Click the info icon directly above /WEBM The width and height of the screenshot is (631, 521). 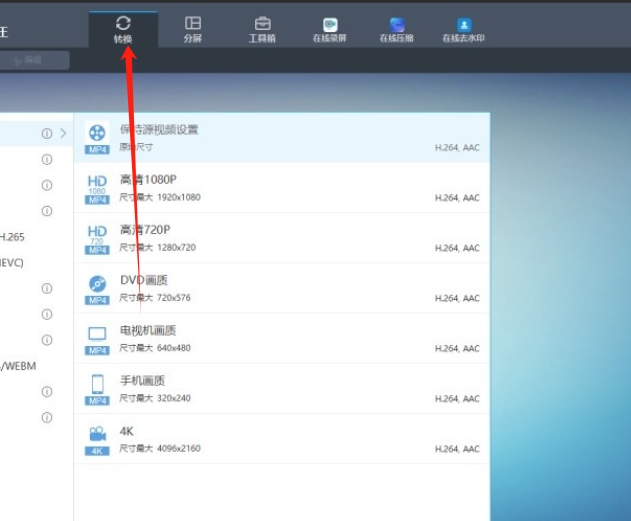(47, 340)
